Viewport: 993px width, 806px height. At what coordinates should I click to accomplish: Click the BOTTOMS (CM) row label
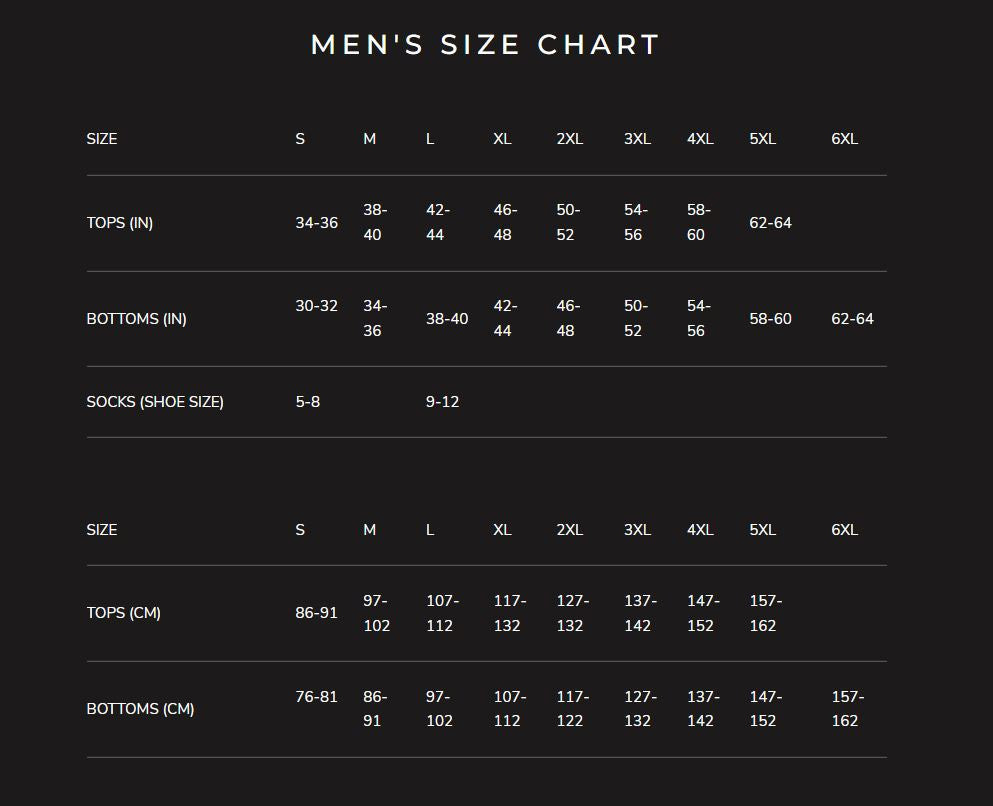[140, 709]
